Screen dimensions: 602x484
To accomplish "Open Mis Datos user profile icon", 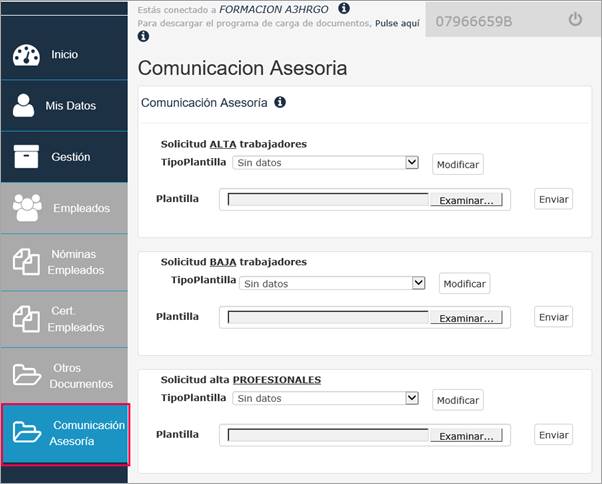I will [x=23, y=105].
